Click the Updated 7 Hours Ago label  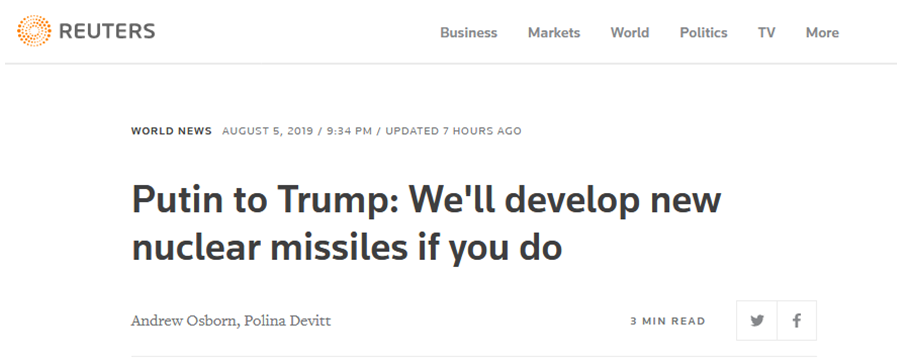pos(454,131)
